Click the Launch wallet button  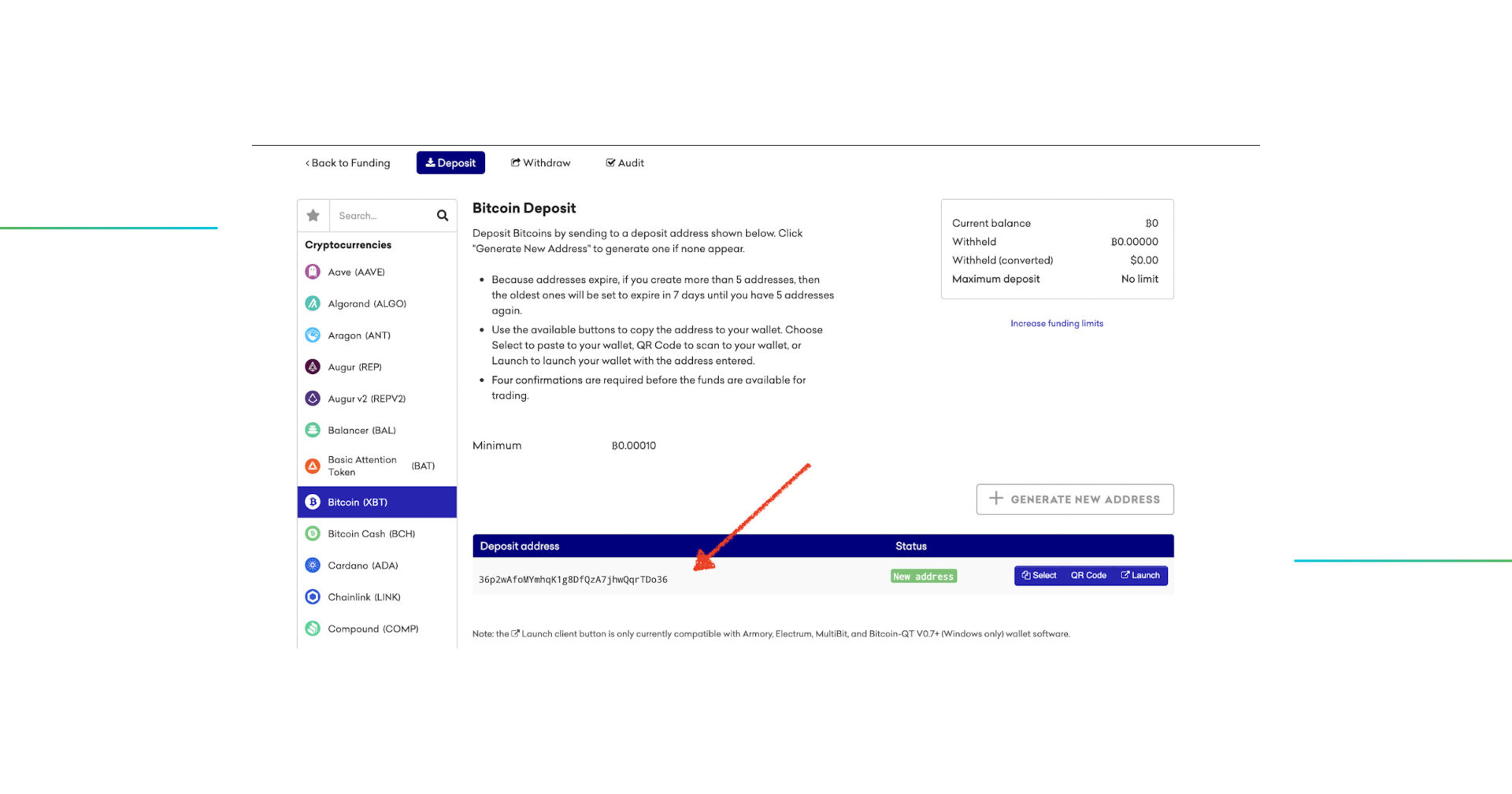(1140, 575)
